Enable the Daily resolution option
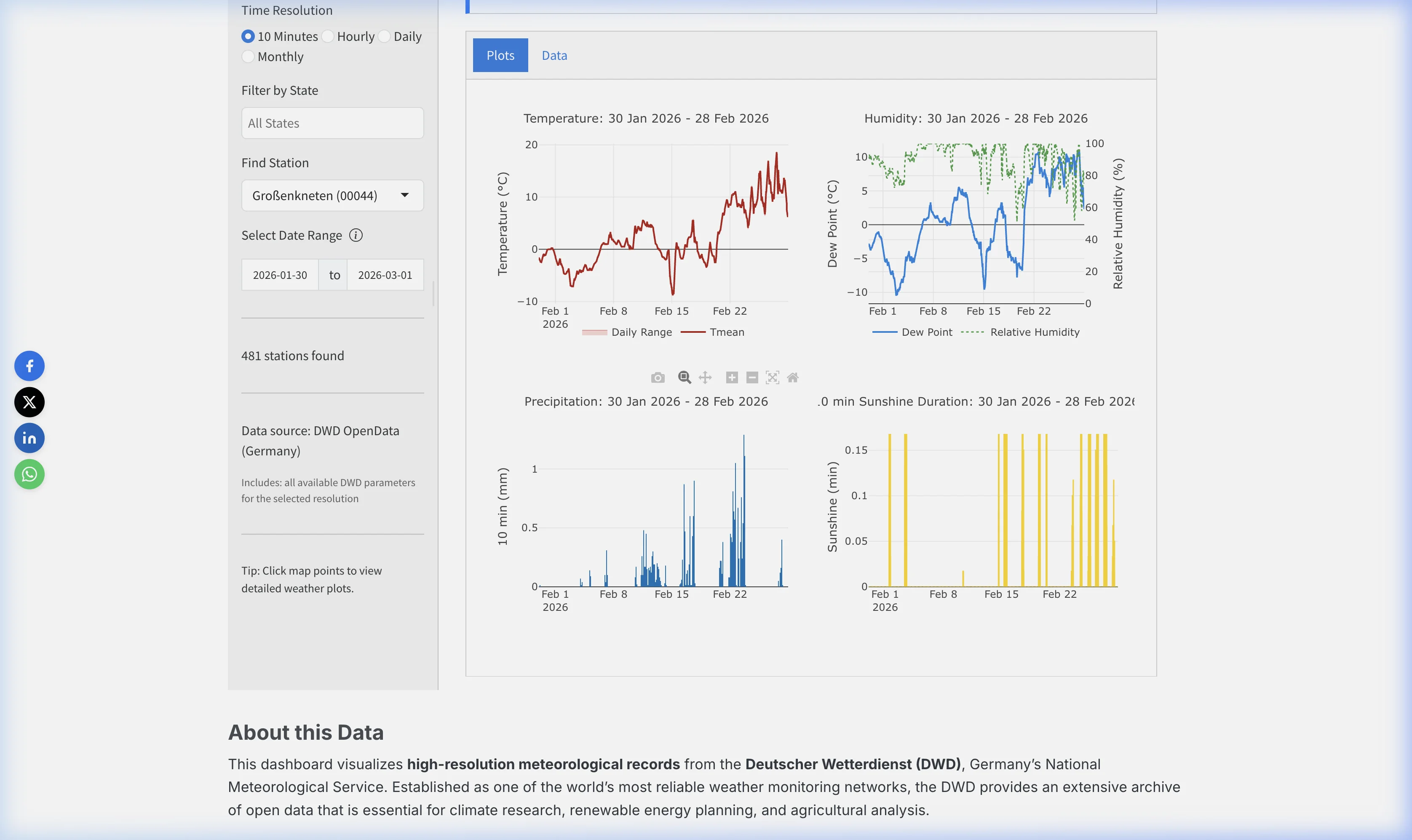The width and height of the screenshot is (1412, 840). 385,36
